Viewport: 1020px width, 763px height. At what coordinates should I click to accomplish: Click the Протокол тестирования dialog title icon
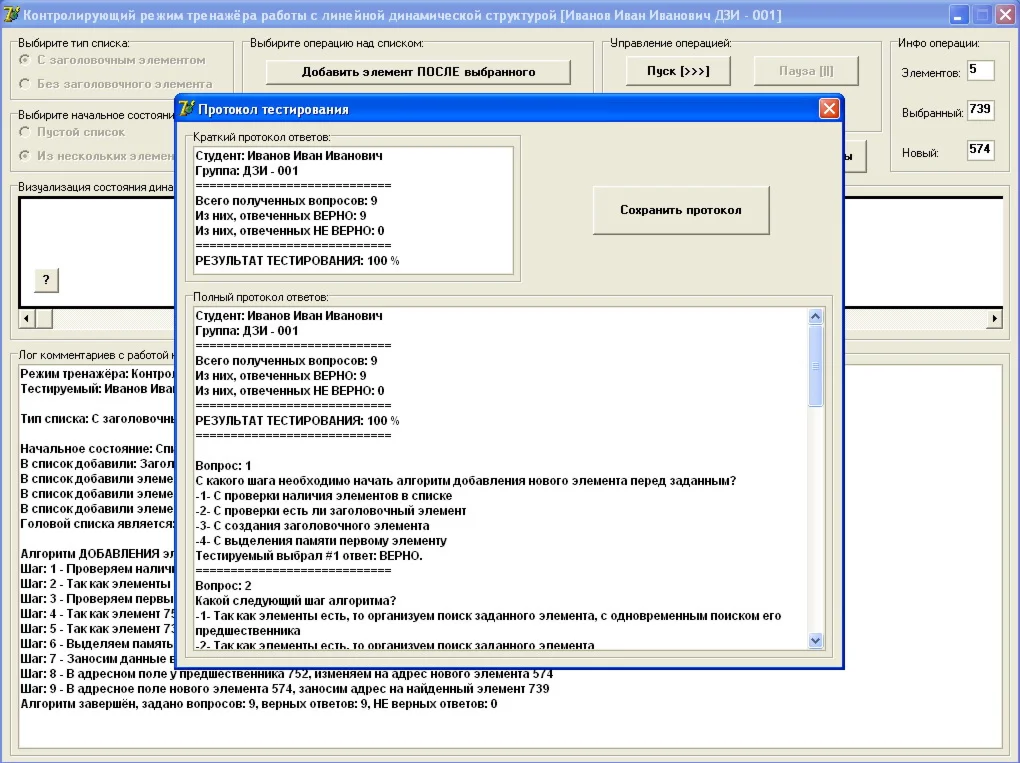pos(186,109)
